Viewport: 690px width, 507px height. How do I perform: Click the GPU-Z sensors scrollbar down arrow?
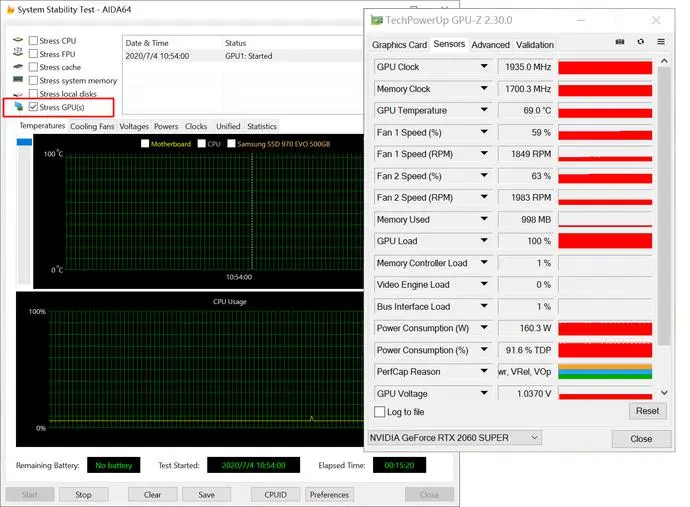(x=664, y=392)
